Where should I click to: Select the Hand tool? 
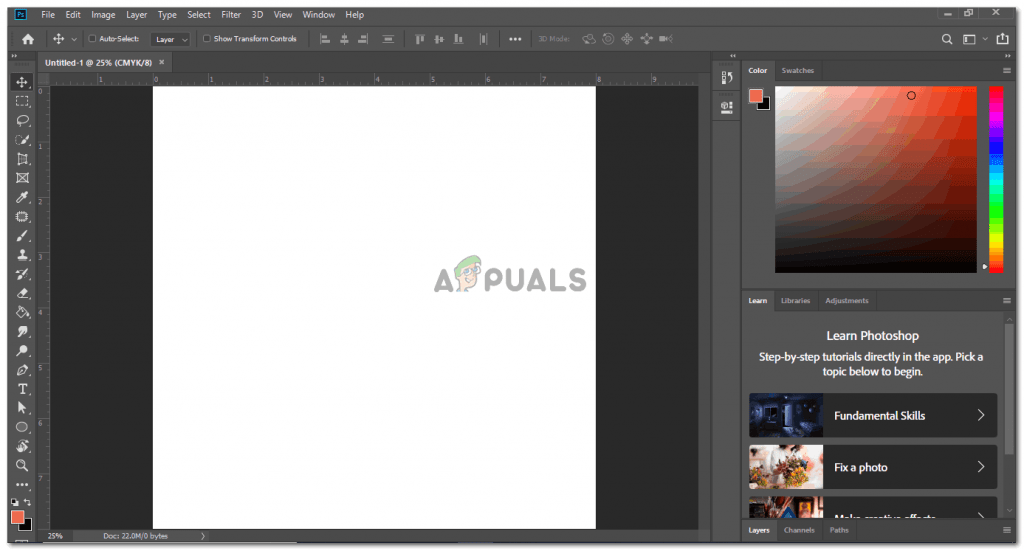click(x=22, y=447)
